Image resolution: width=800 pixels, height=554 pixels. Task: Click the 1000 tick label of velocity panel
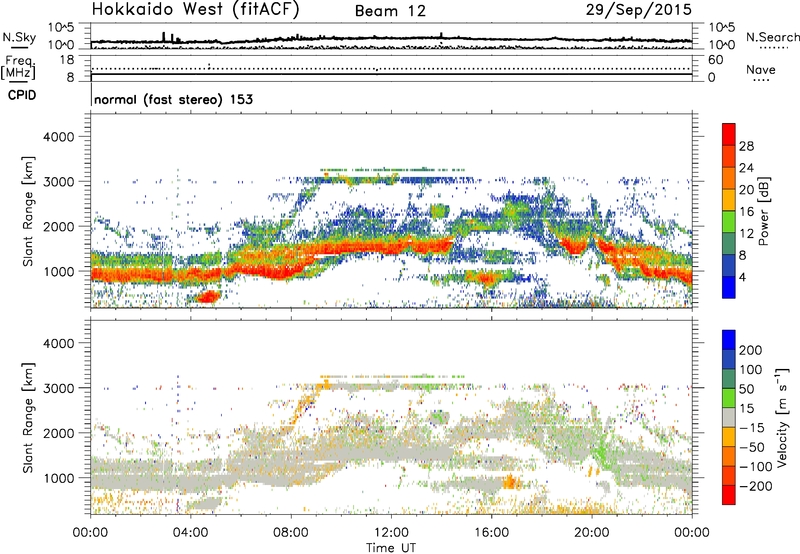[59, 478]
